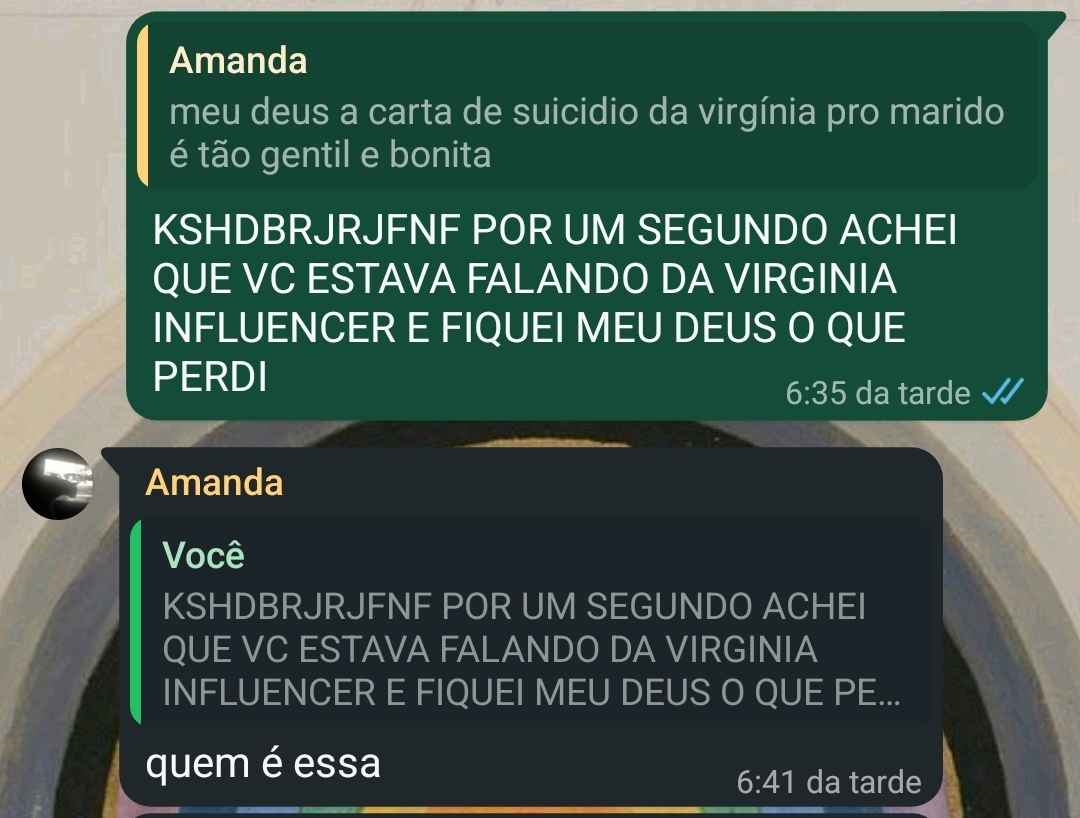The height and width of the screenshot is (818, 1080).
Task: Tap the green accent bar of Você quote
Action: [136, 622]
